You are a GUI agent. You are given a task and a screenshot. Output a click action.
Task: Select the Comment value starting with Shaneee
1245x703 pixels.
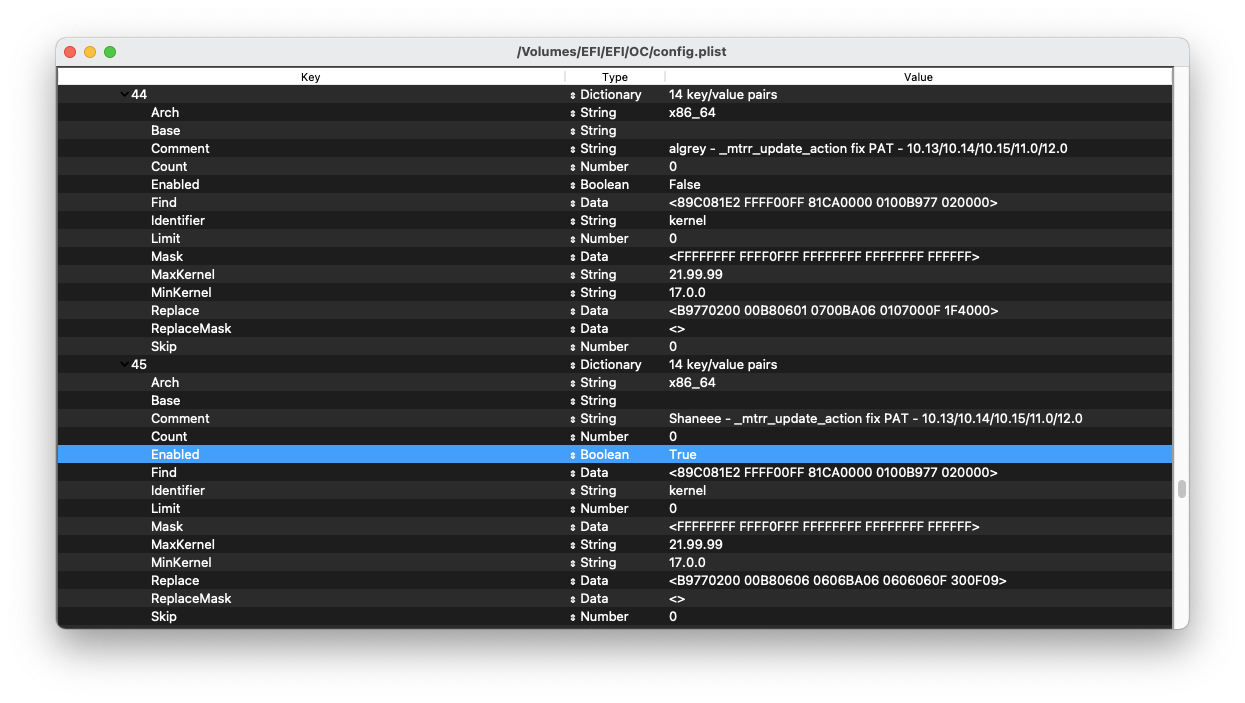(x=875, y=419)
